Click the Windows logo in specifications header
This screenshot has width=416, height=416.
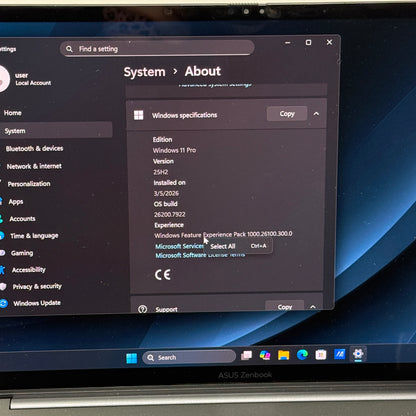click(139, 115)
